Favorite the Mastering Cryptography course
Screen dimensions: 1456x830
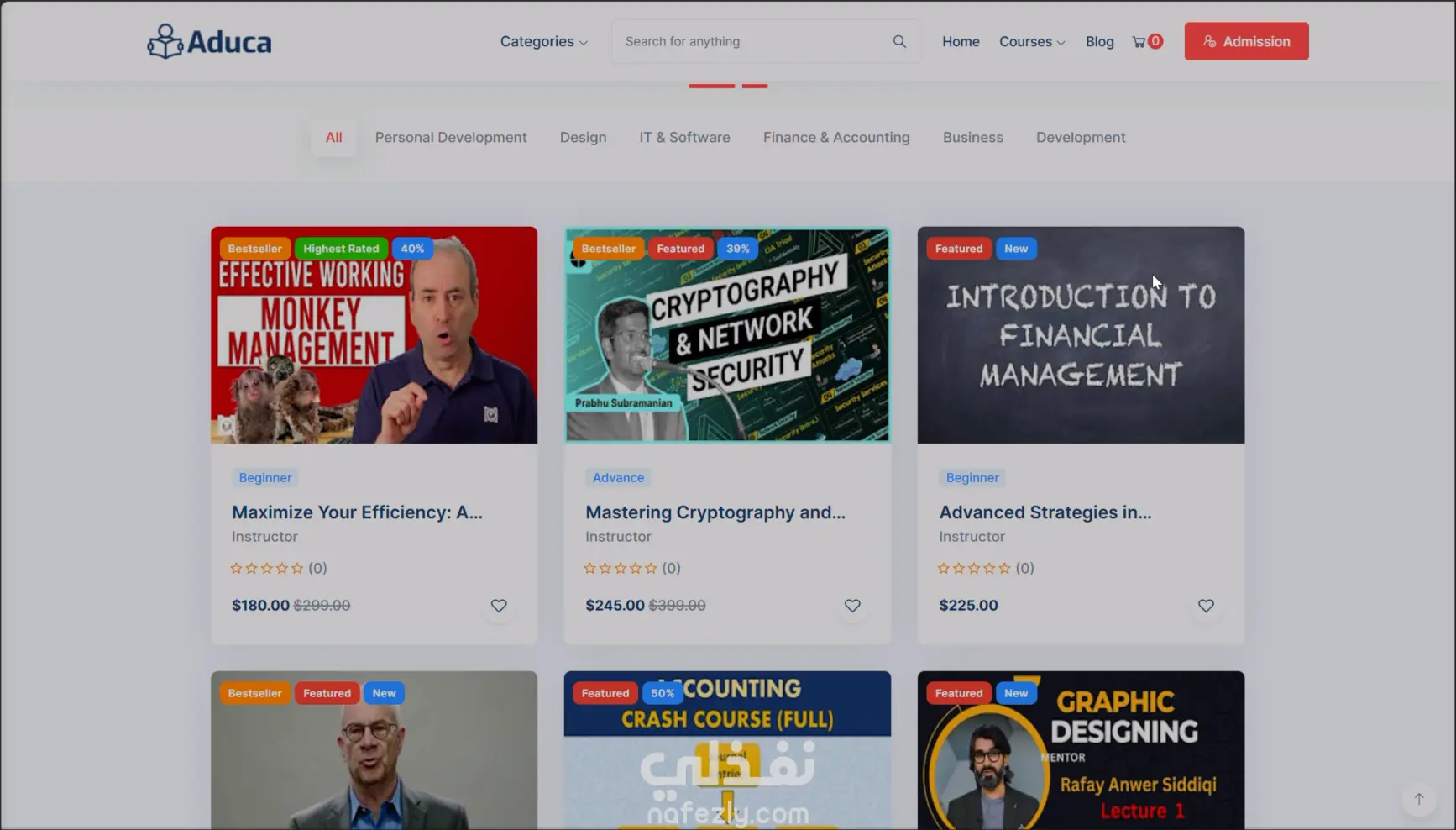[852, 606]
